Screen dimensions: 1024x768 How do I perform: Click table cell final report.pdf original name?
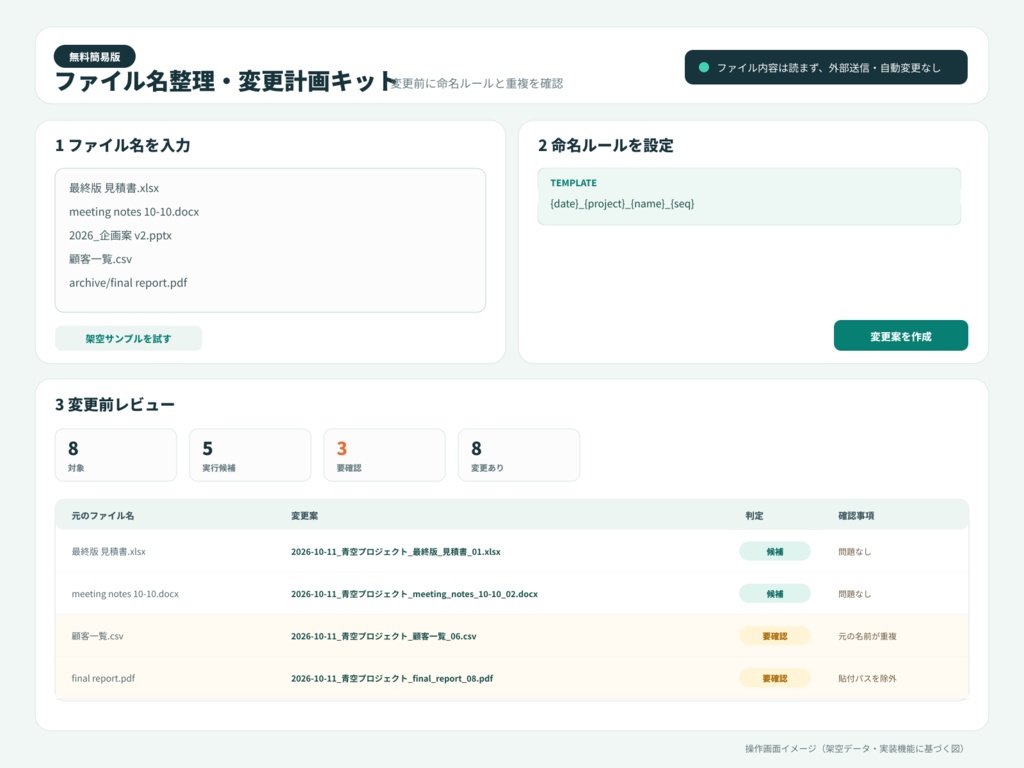coord(103,678)
